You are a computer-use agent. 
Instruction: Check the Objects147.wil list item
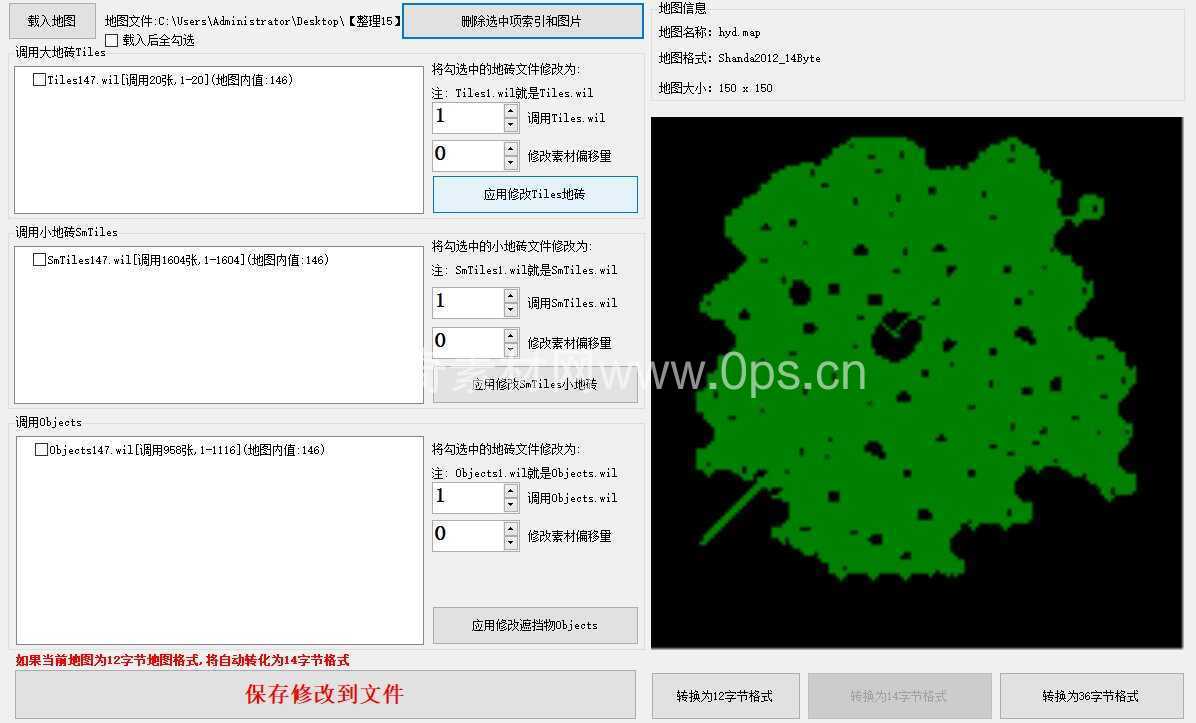click(41, 450)
